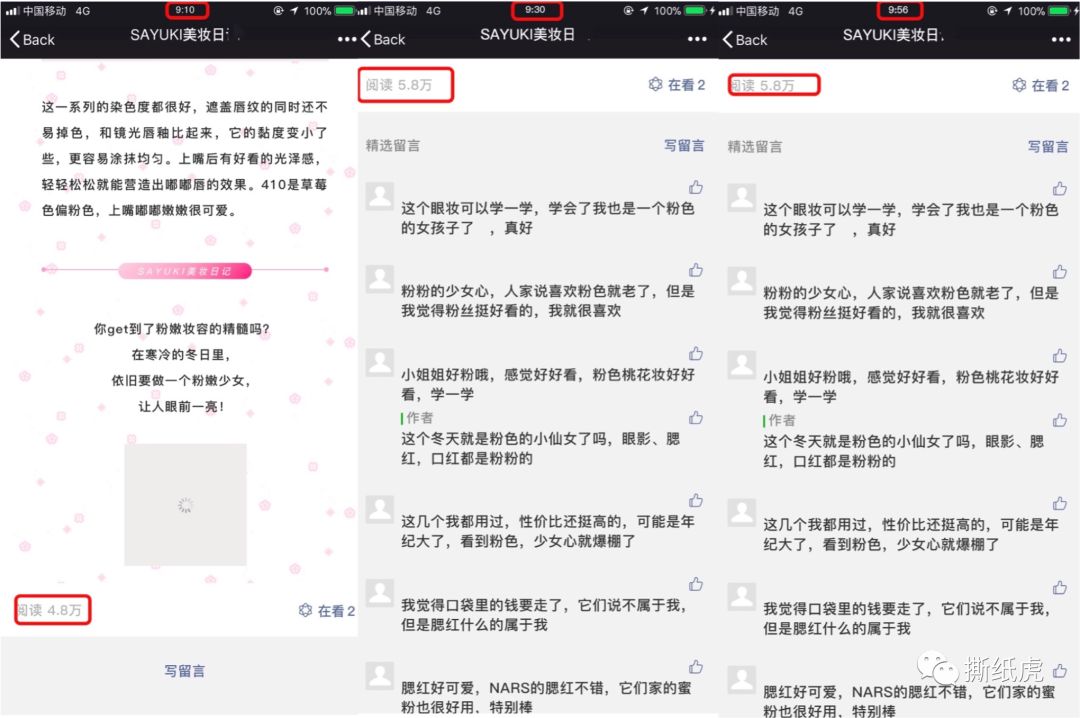This screenshot has width=1080, height=718.
Task: Click 写留言 next to 精选留言 in 9:30 screen
Action: (684, 146)
